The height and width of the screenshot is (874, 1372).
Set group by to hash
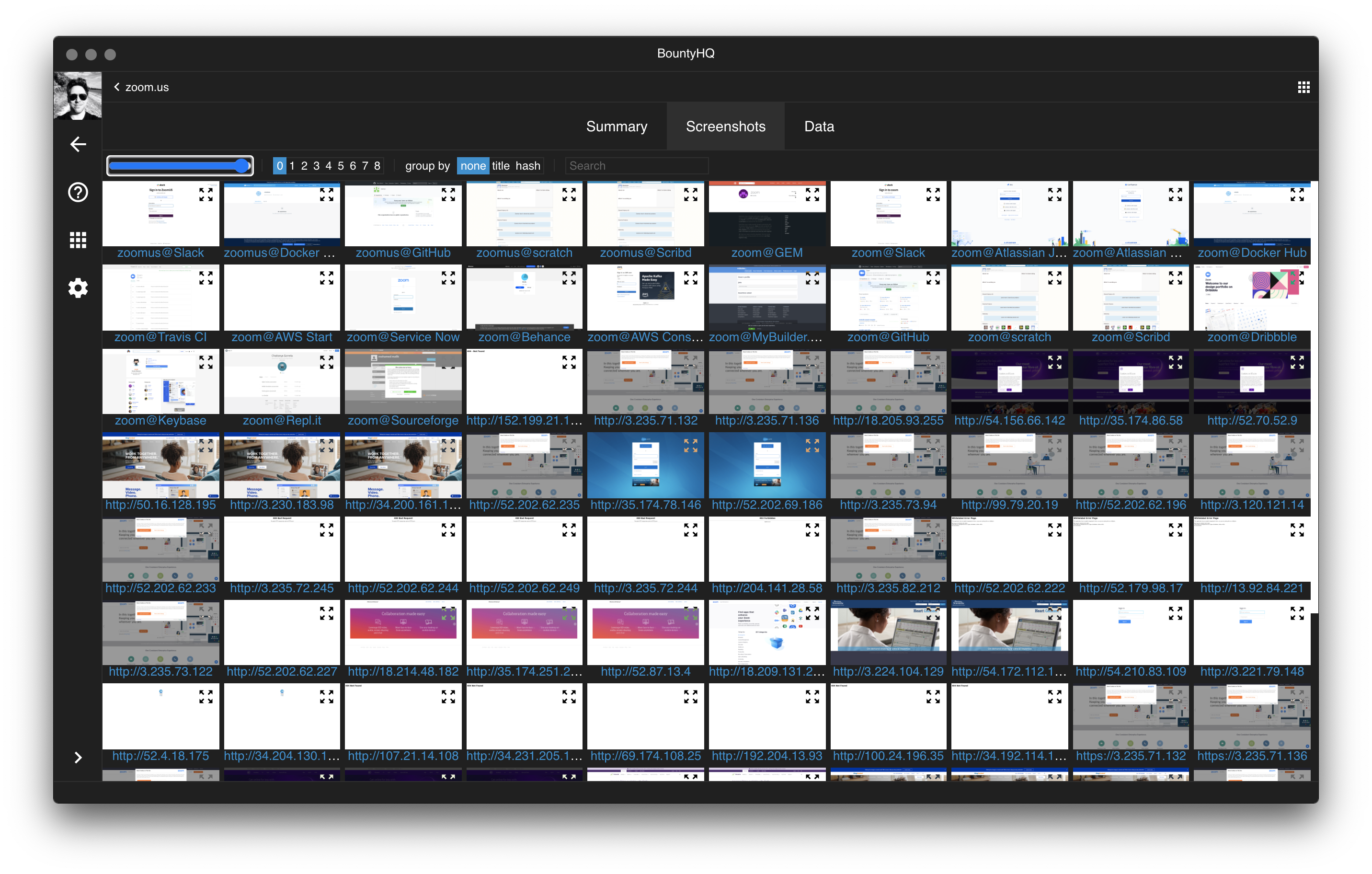[x=527, y=166]
